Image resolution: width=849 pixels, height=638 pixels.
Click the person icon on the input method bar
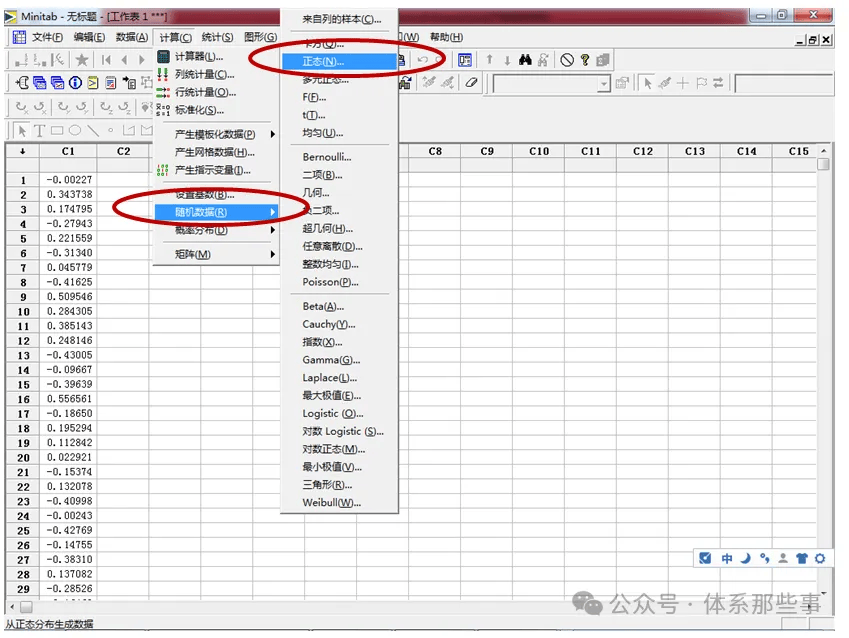point(783,558)
